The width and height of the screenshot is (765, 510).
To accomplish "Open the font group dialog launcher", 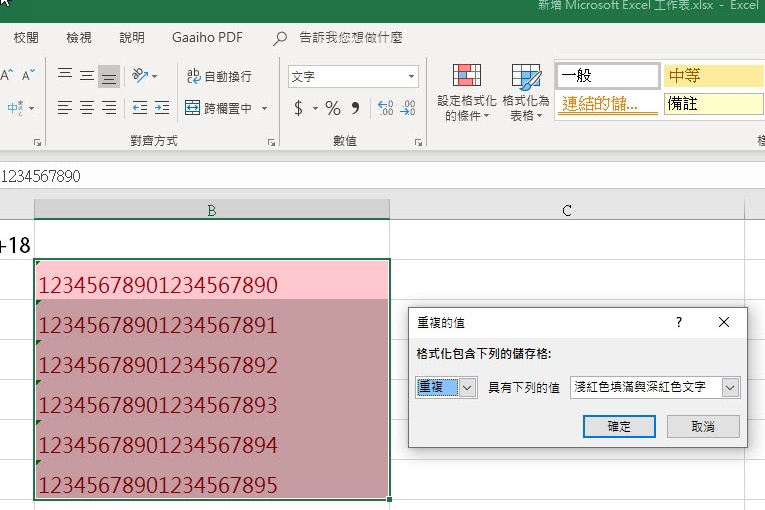I will 37,143.
